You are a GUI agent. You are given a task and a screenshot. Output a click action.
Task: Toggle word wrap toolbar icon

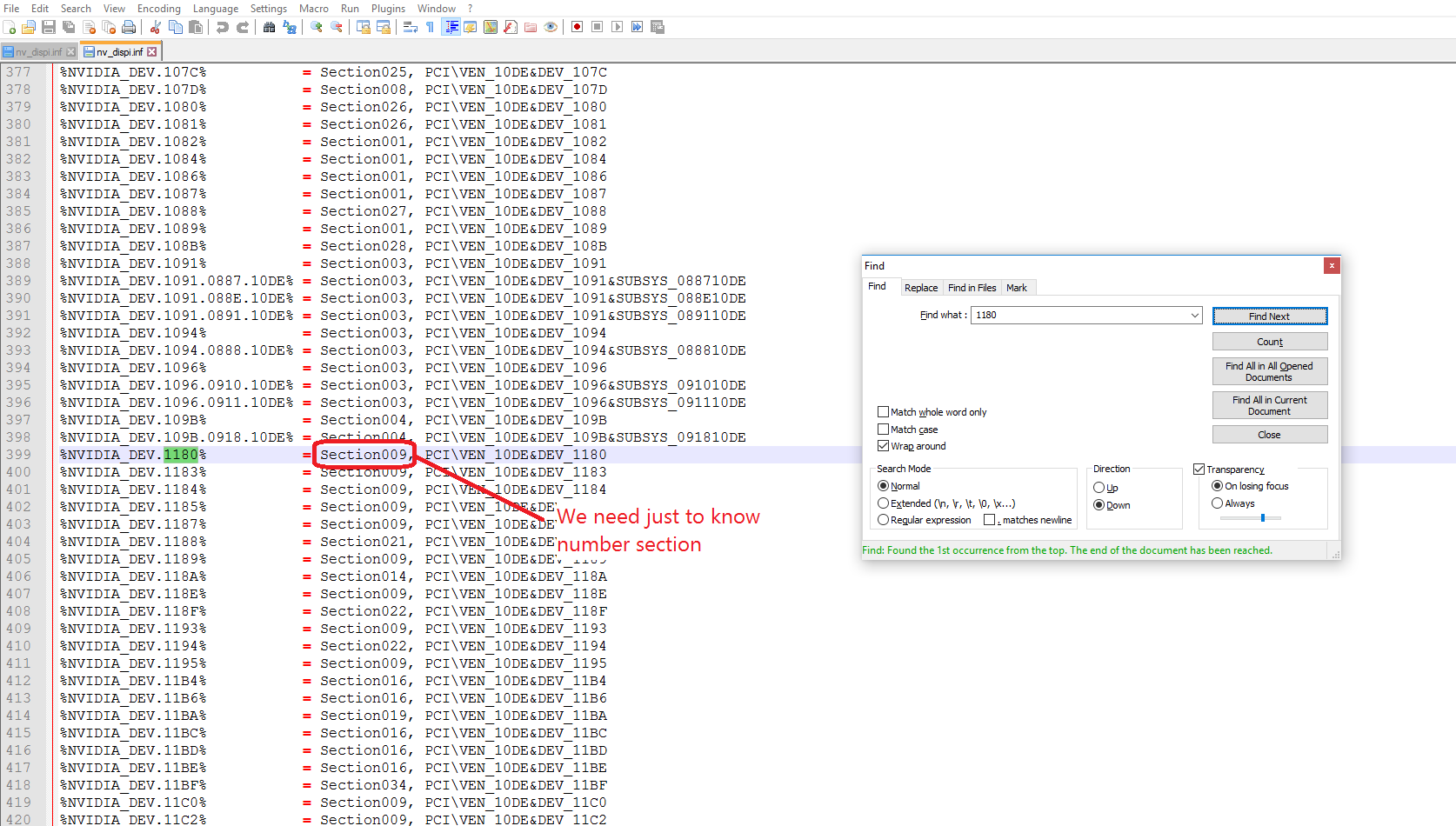coord(411,27)
